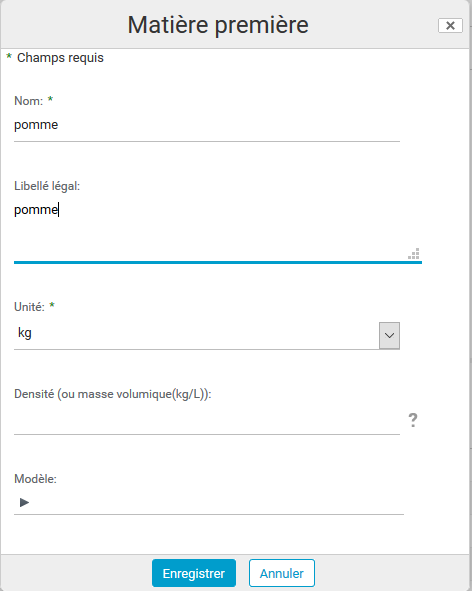Open the density help question mark
Viewport: 472px width, 591px height.
click(413, 420)
